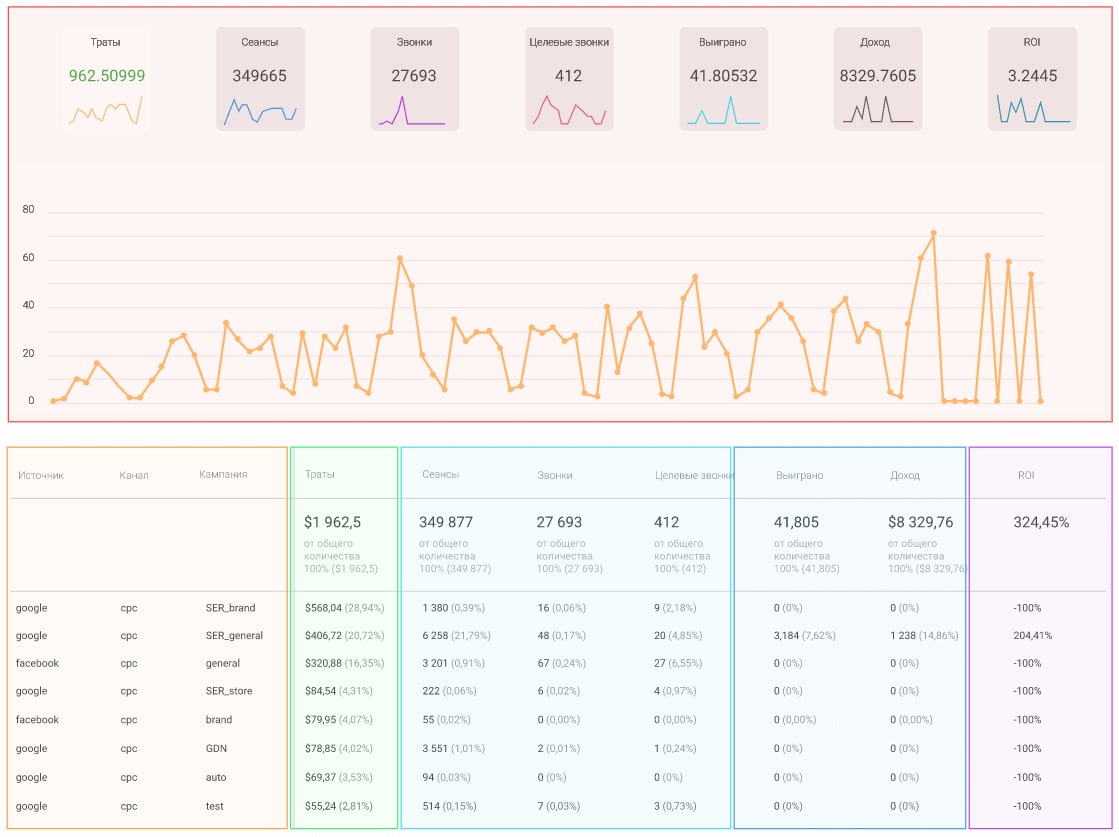
Task: Click the $568,04 spend cell
Action: click(x=323, y=608)
